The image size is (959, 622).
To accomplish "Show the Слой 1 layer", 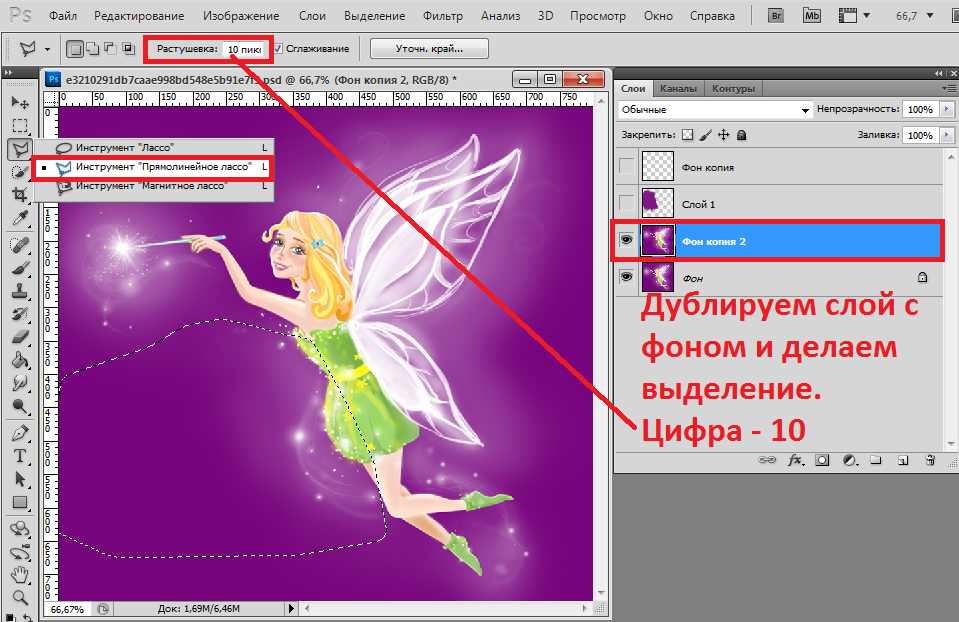I will coord(627,203).
